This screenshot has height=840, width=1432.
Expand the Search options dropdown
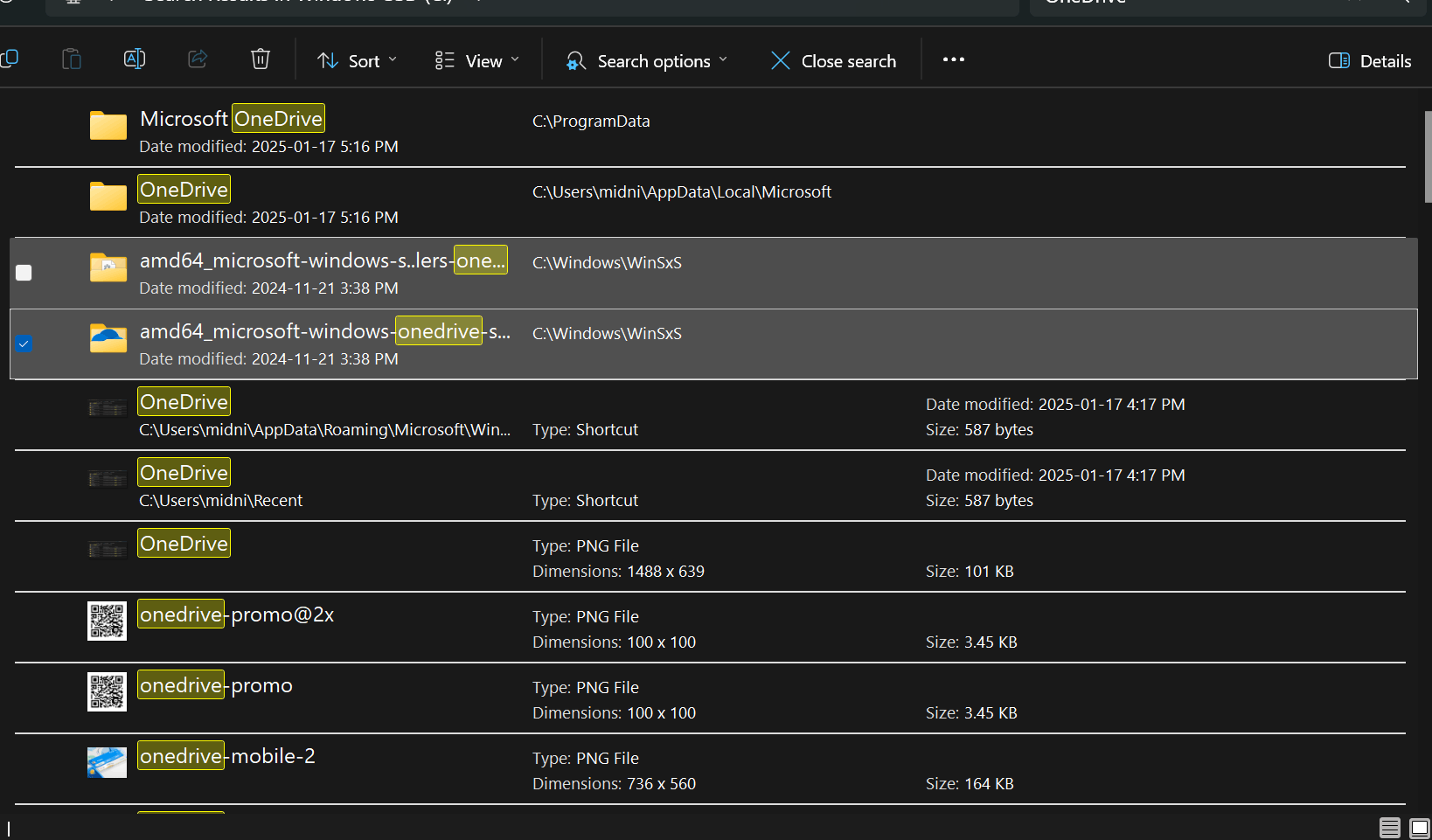647,60
